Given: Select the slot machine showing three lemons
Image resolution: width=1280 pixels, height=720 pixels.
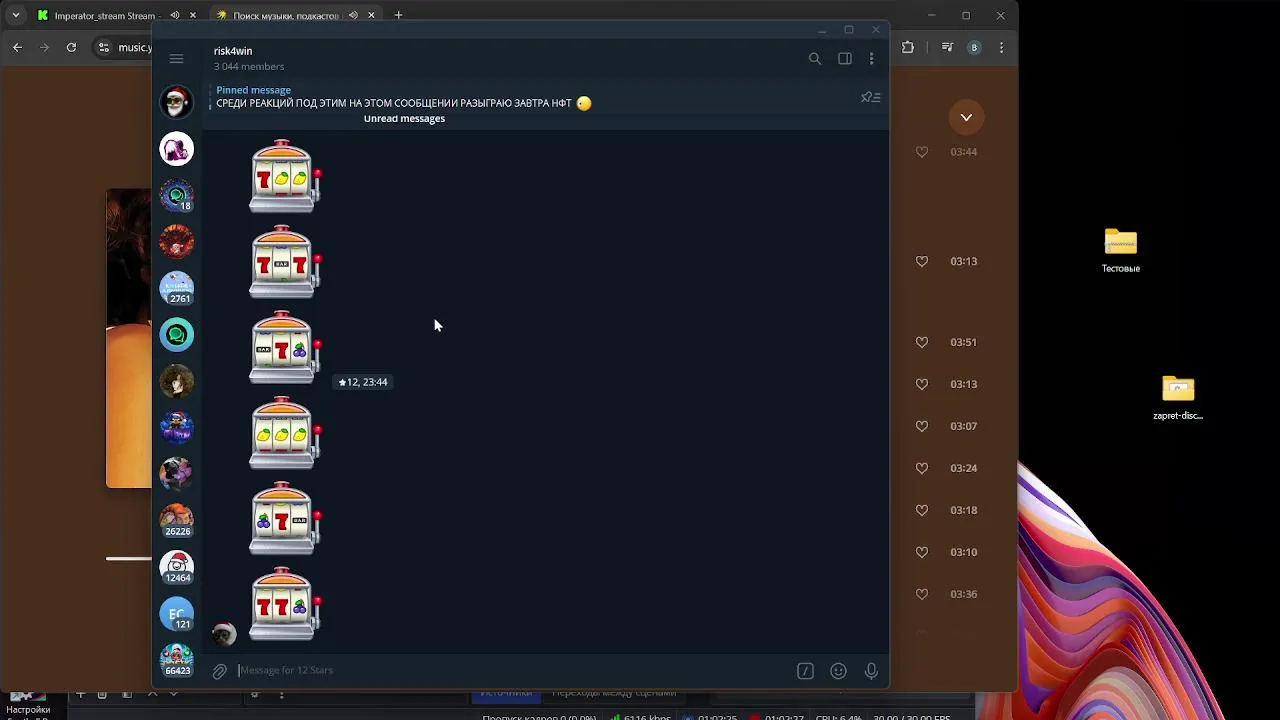Looking at the screenshot, I should coord(284,434).
